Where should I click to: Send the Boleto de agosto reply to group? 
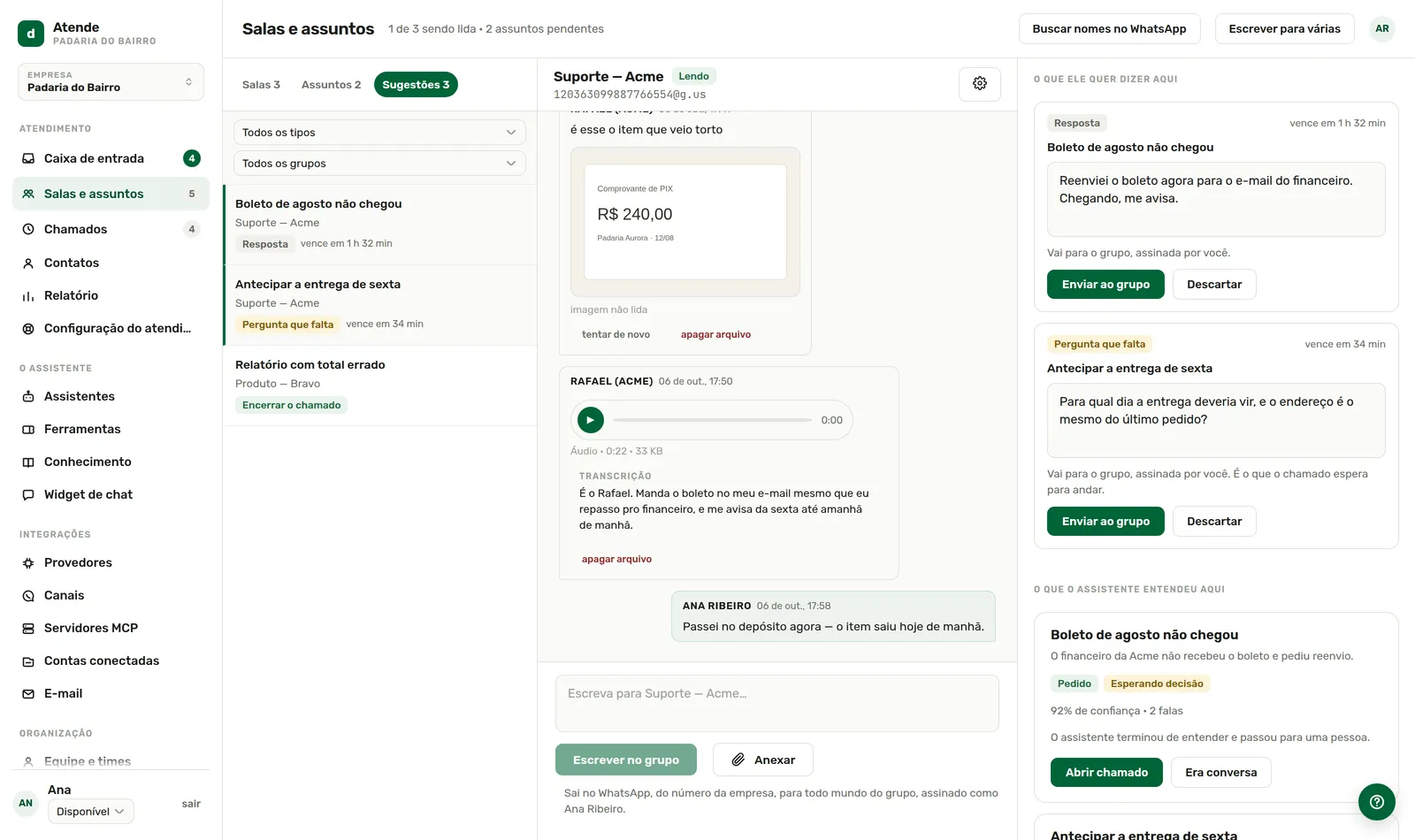click(1105, 285)
